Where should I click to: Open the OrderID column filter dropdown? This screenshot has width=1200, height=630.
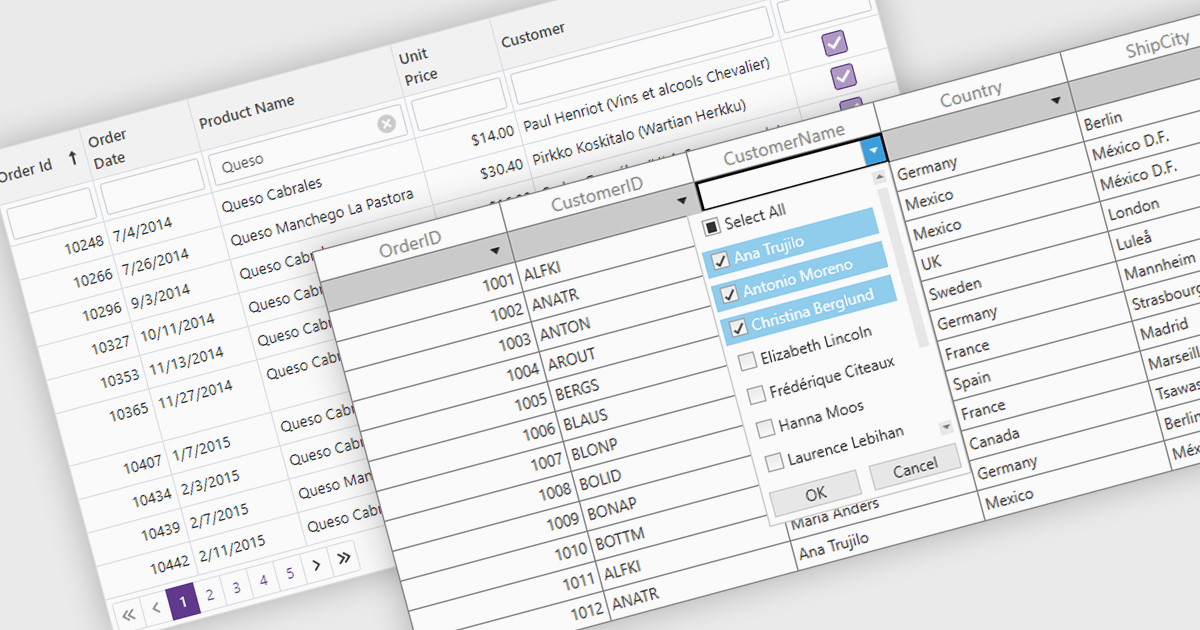pyautogui.click(x=495, y=250)
